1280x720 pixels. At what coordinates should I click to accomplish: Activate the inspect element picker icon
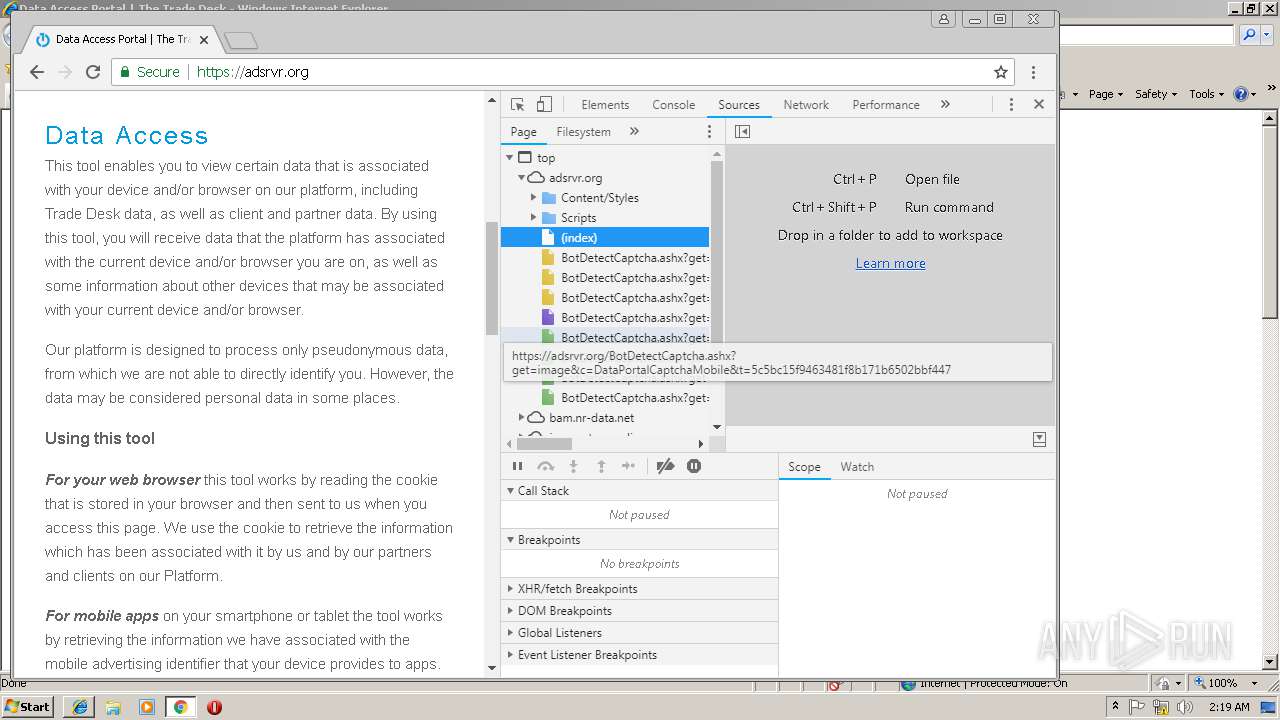click(517, 104)
